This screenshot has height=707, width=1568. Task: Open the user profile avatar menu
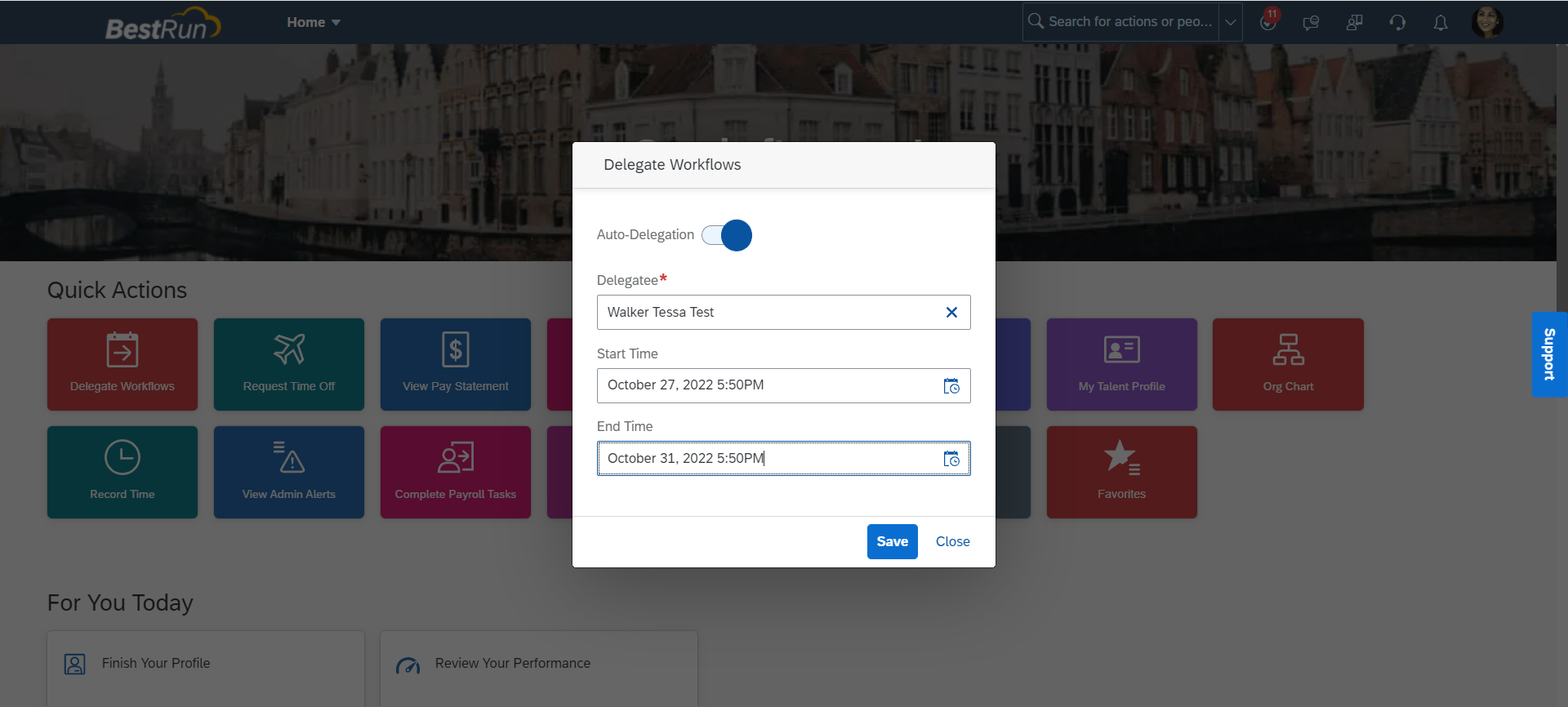[x=1487, y=22]
